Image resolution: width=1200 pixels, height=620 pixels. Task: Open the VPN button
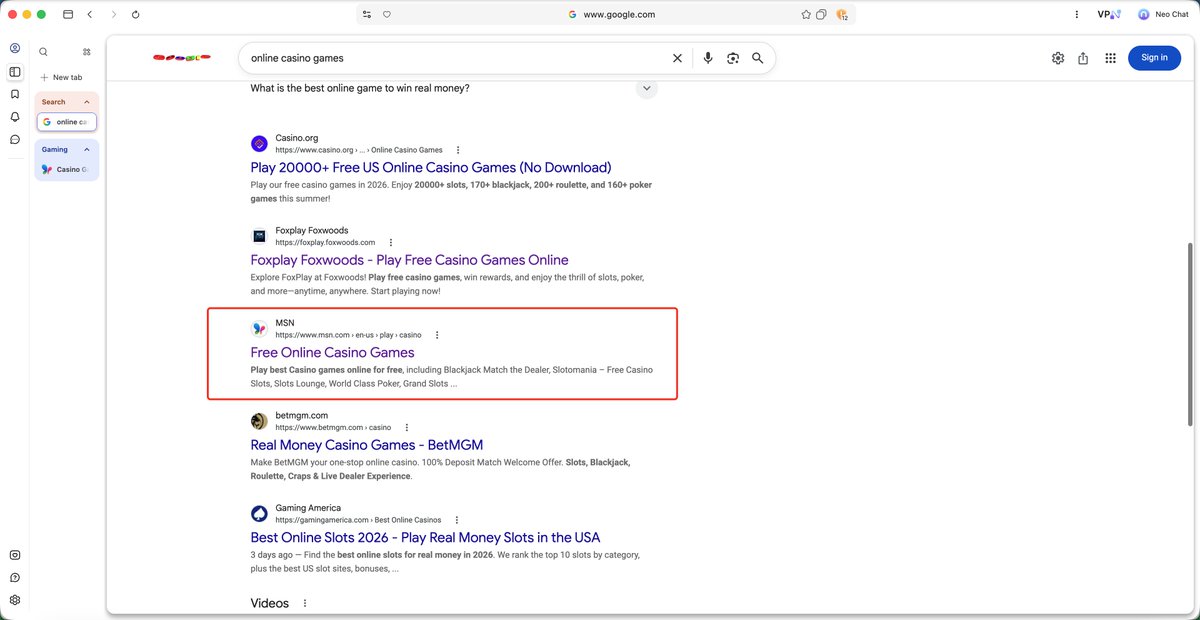tap(1108, 15)
